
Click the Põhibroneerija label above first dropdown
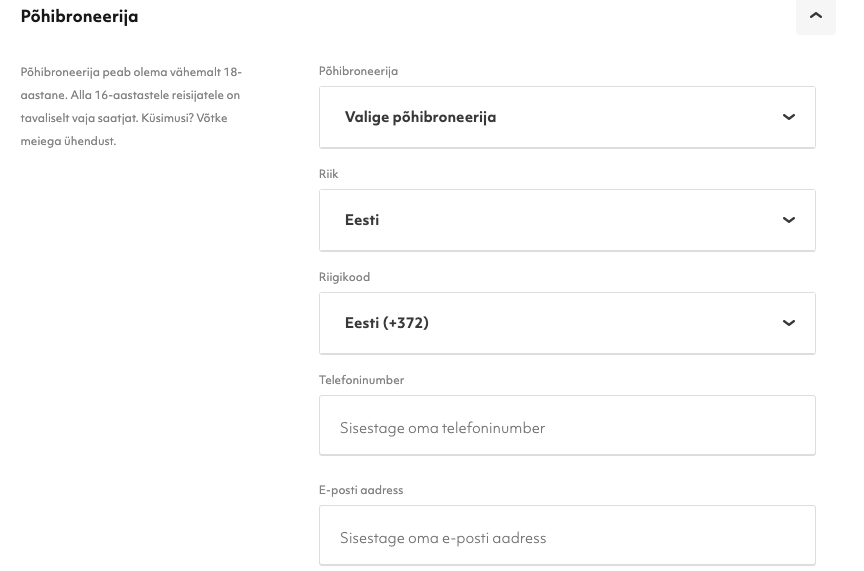coord(358,71)
